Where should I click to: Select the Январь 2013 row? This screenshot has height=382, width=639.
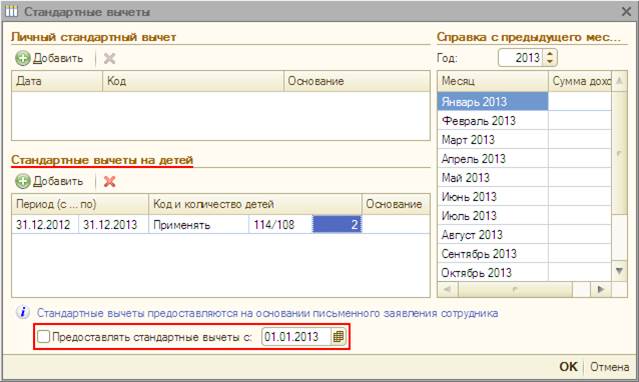point(524,102)
